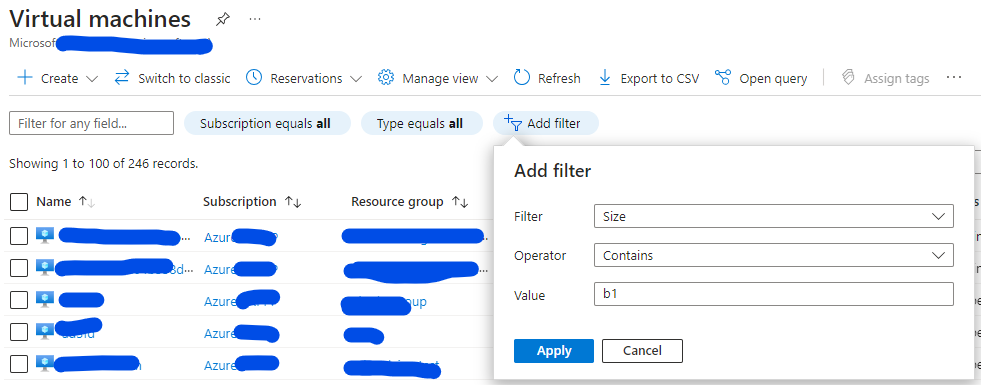The image size is (981, 385).
Task: Switch to classic view
Action: point(173,78)
